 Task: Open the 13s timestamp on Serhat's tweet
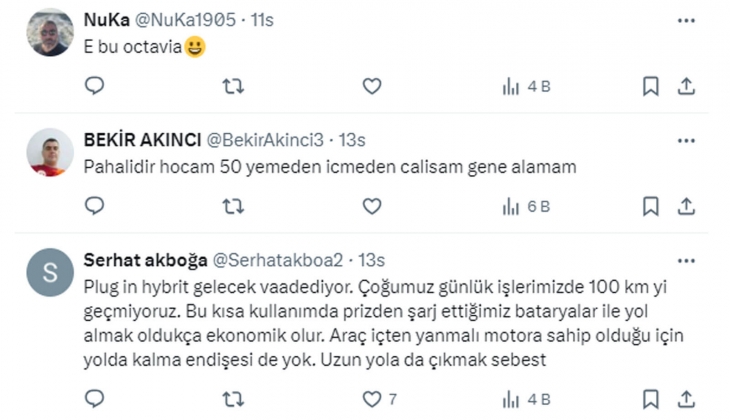coord(371,260)
